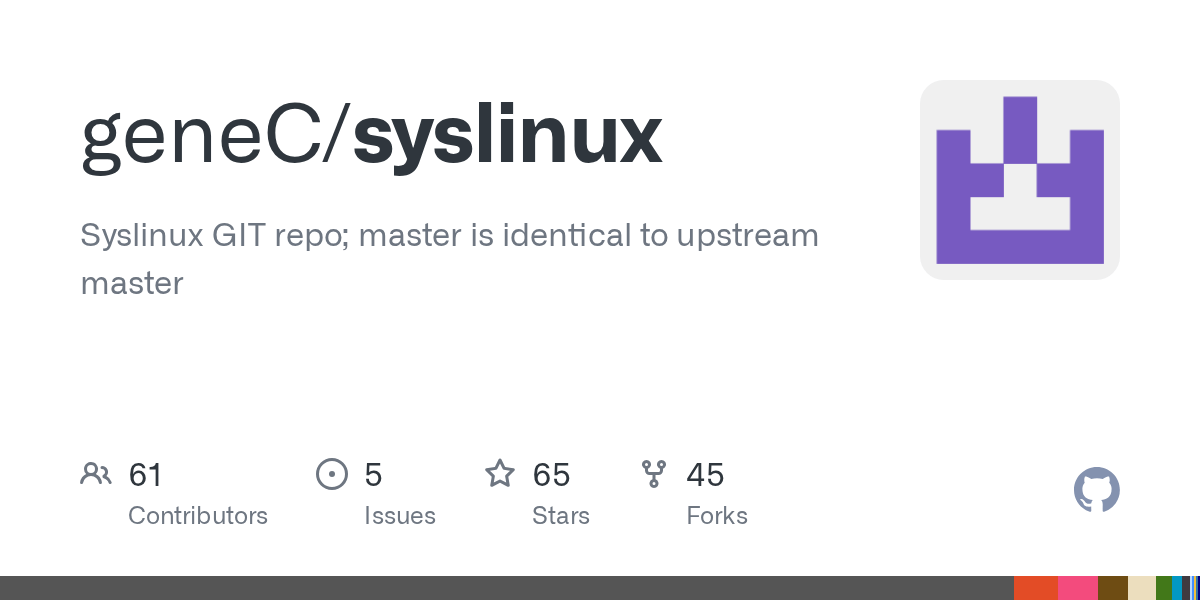The image size is (1200, 600).
Task: Click the Contributors label
Action: coord(198,516)
